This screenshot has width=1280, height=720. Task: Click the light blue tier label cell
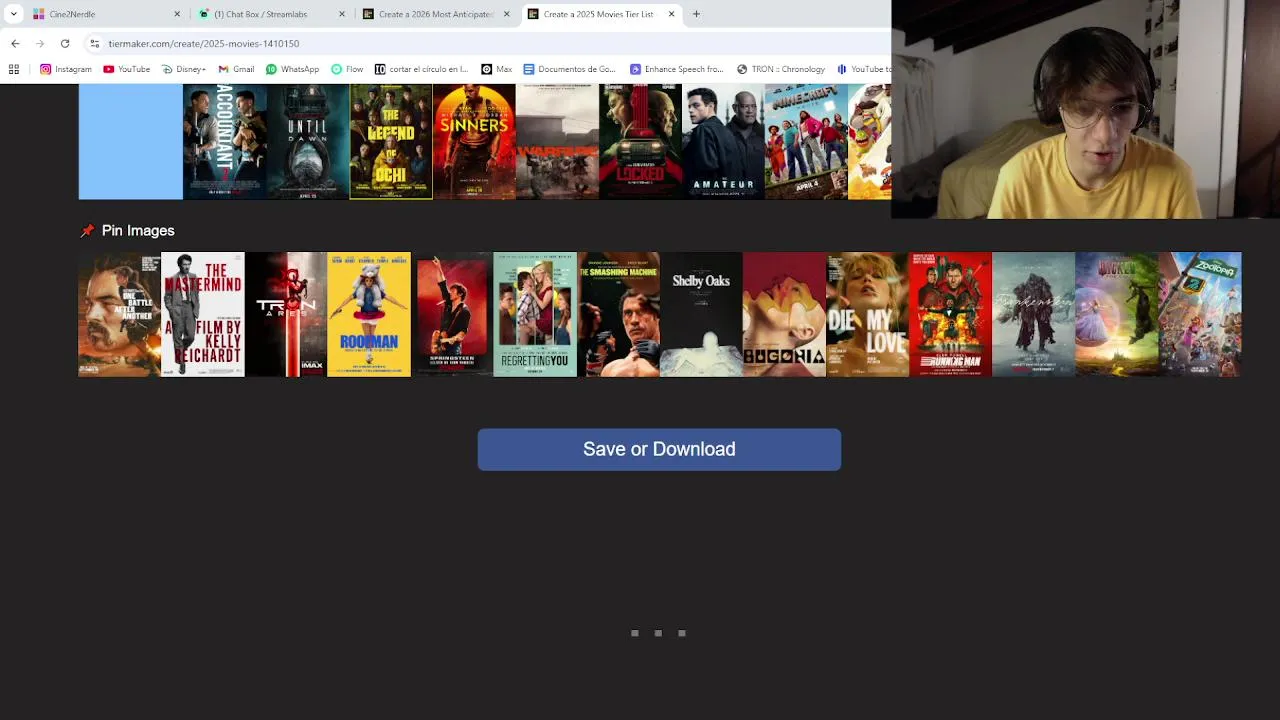coord(131,142)
